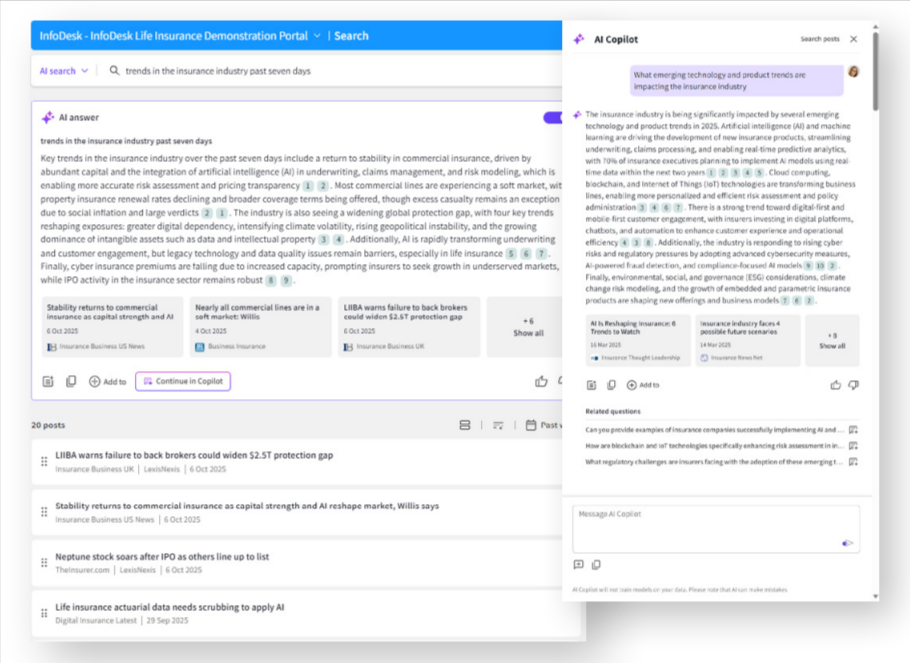
Task: Click the calendar icon next to Past week
Action: click(530, 425)
